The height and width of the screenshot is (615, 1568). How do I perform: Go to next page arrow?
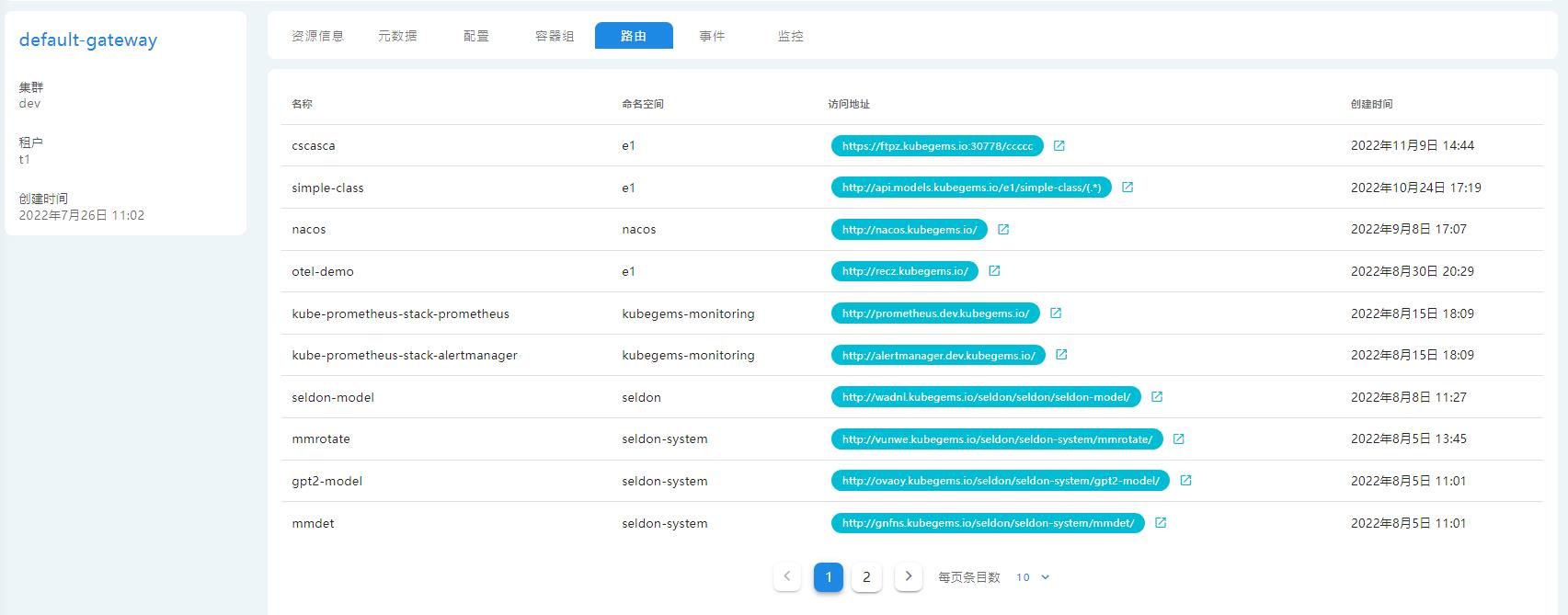tap(909, 576)
